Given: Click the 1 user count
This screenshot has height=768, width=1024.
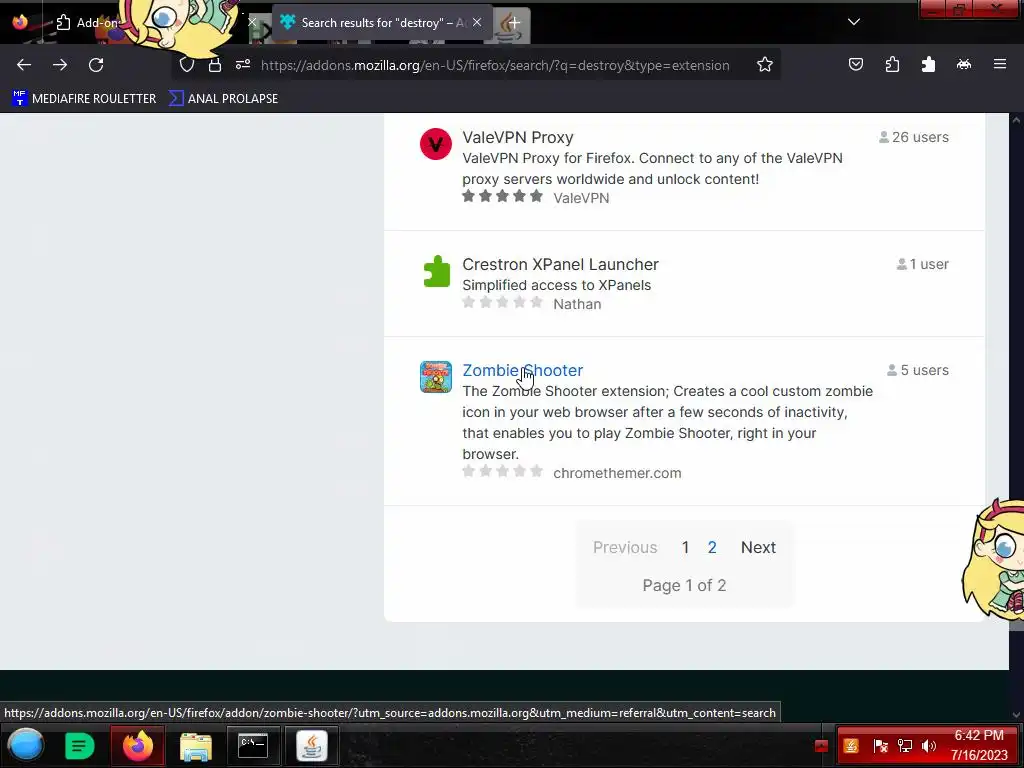Looking at the screenshot, I should click(x=922, y=264).
